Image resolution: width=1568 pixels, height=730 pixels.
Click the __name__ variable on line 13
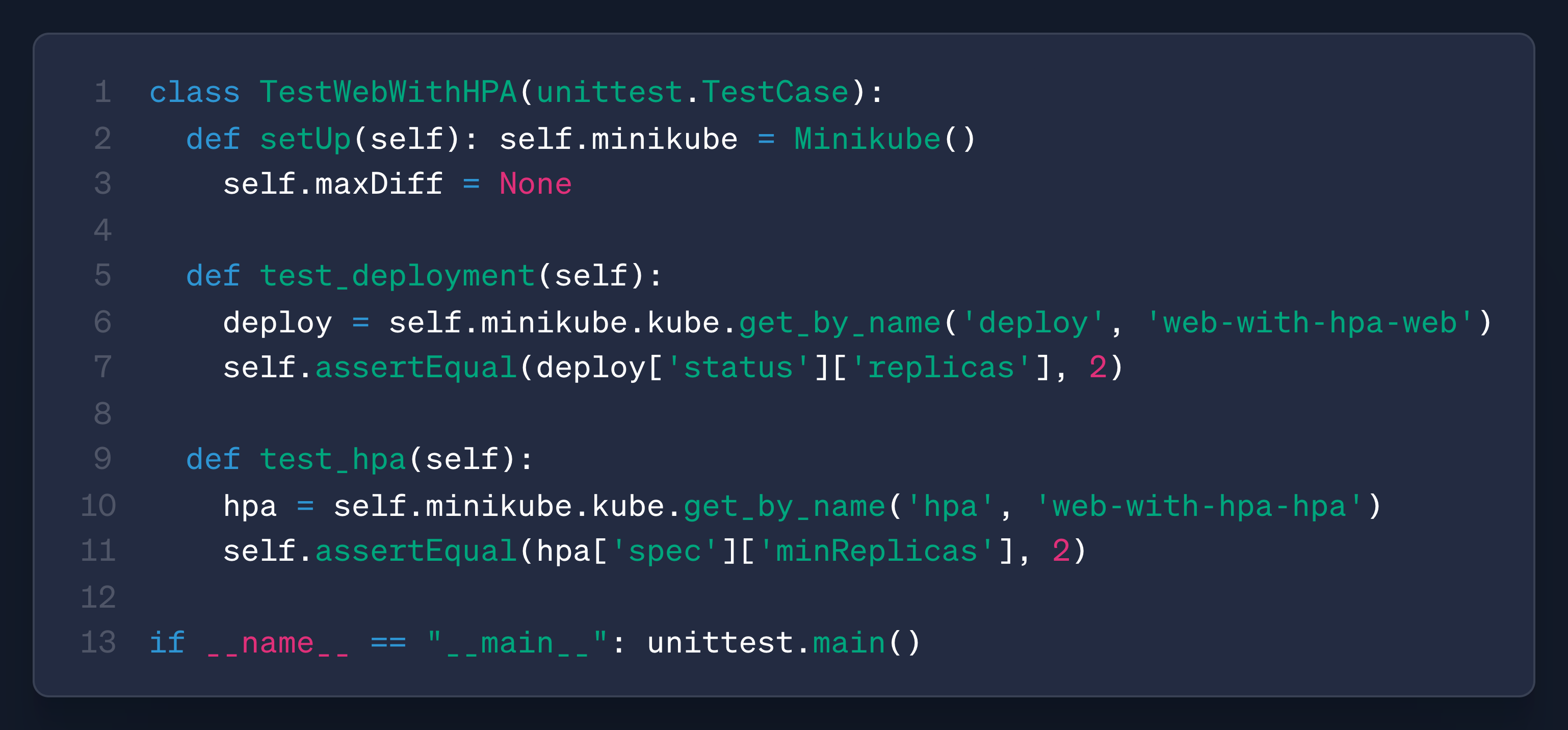278,643
